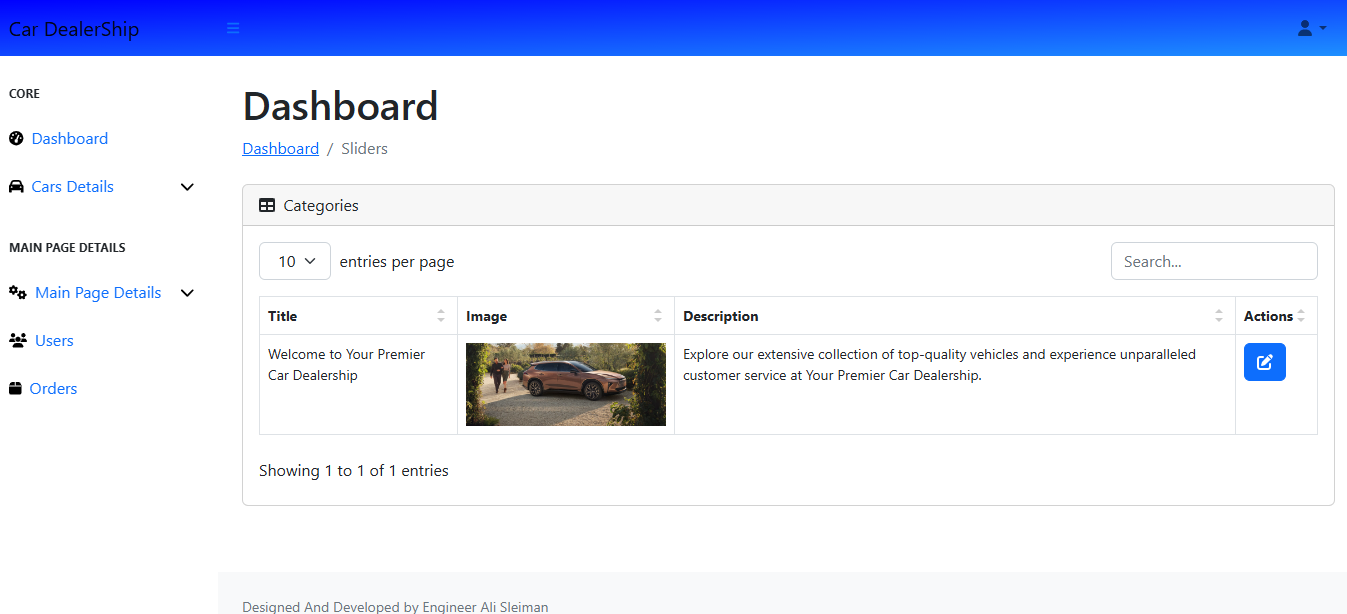Open the entries per page dropdown
The width and height of the screenshot is (1347, 614).
(x=295, y=262)
